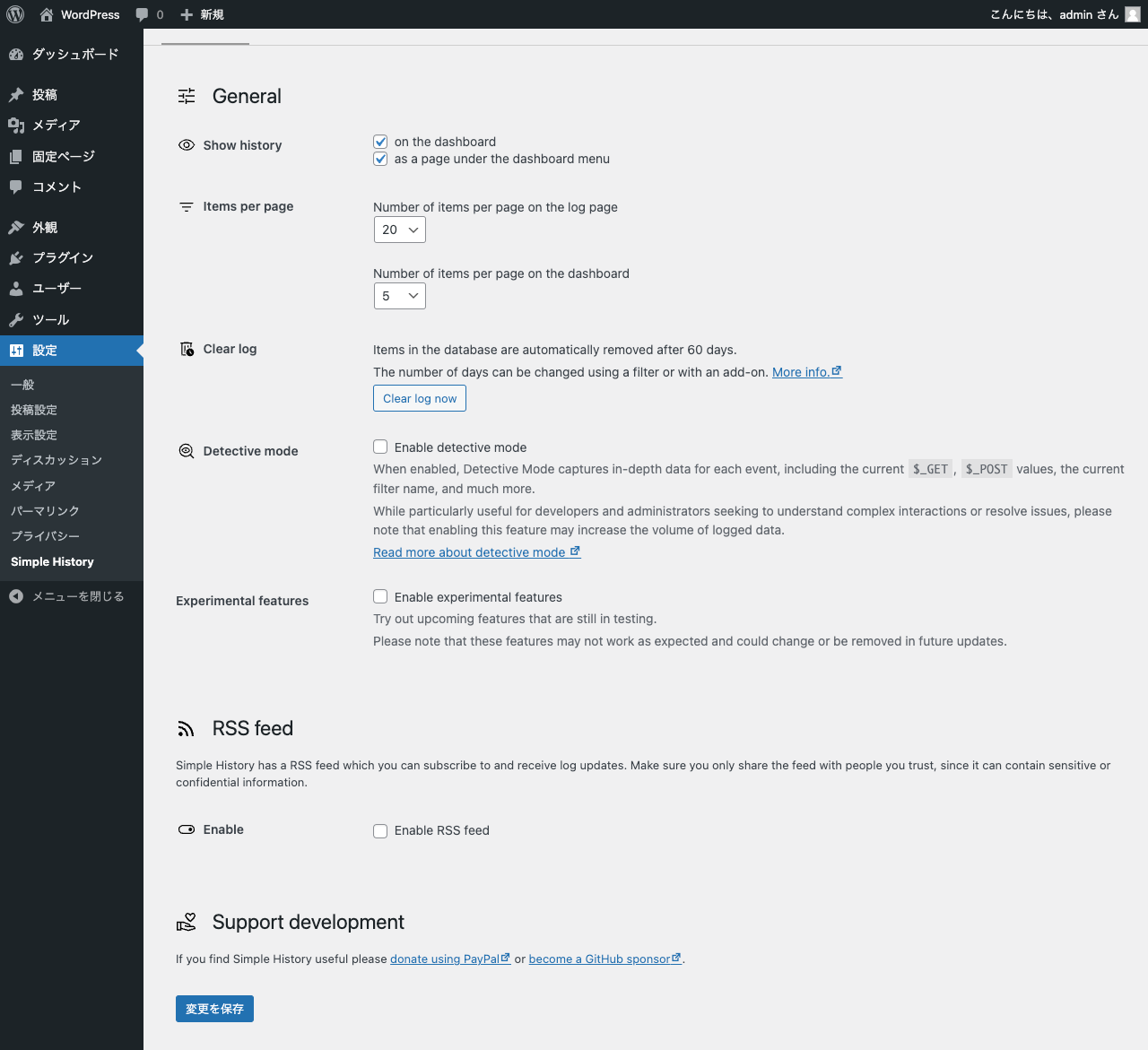Click 'become a GitHub sponsor' link

point(605,959)
